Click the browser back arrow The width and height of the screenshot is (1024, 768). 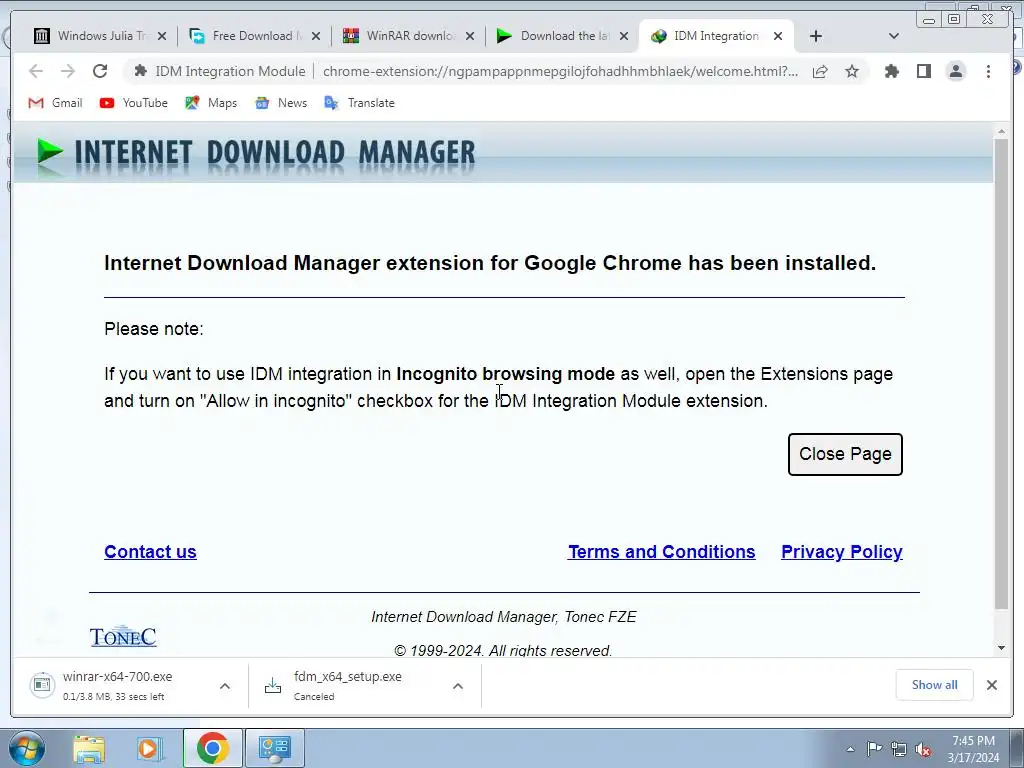point(36,71)
